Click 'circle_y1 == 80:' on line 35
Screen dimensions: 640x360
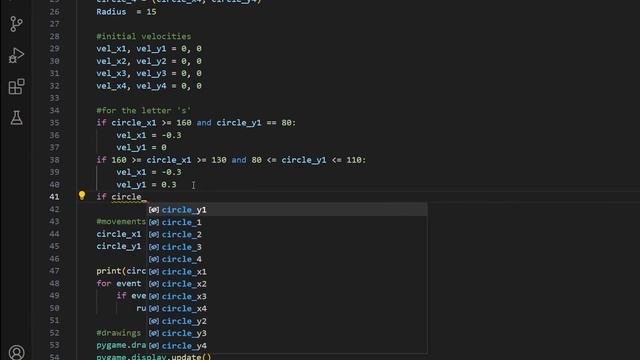[x=256, y=123]
